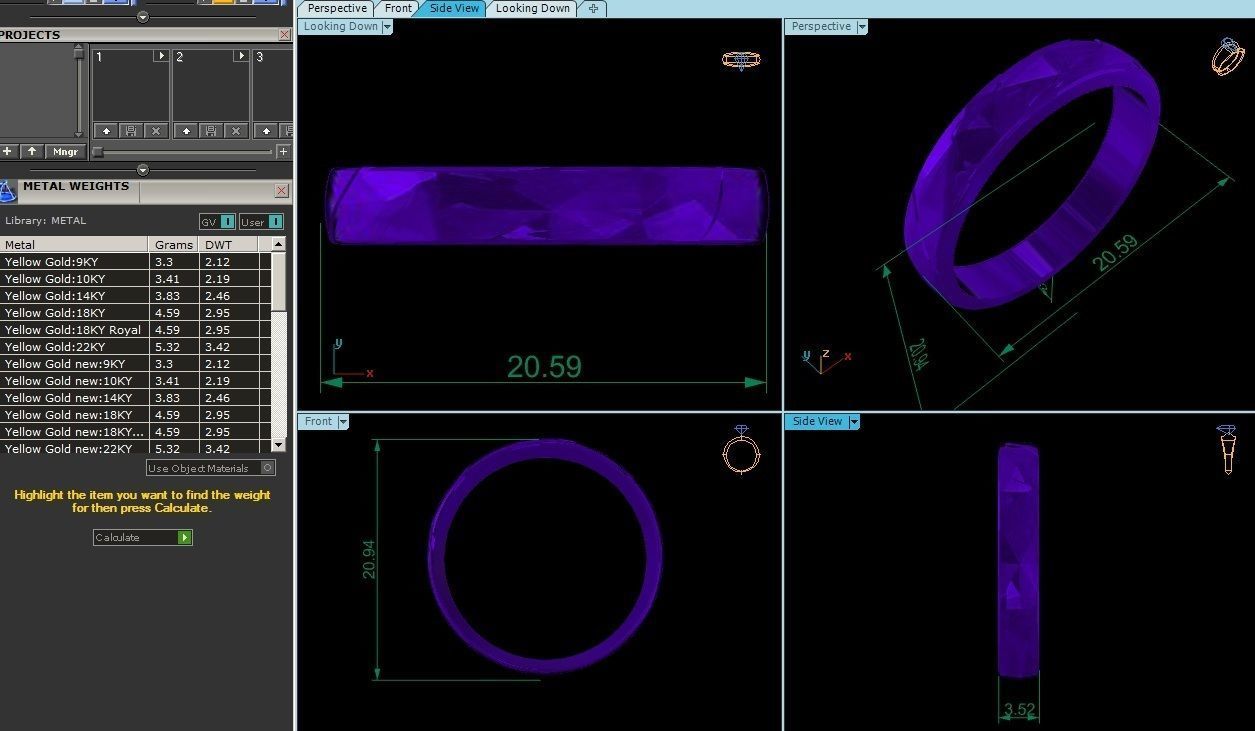Expand project slot 1 play arrow
The image size is (1255, 731).
160,56
